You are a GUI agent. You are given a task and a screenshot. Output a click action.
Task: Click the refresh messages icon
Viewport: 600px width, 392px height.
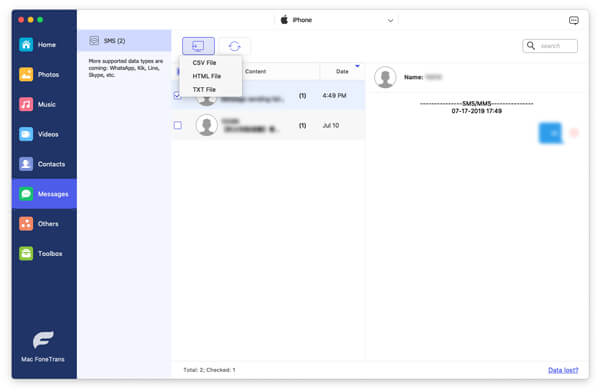pyautogui.click(x=234, y=46)
